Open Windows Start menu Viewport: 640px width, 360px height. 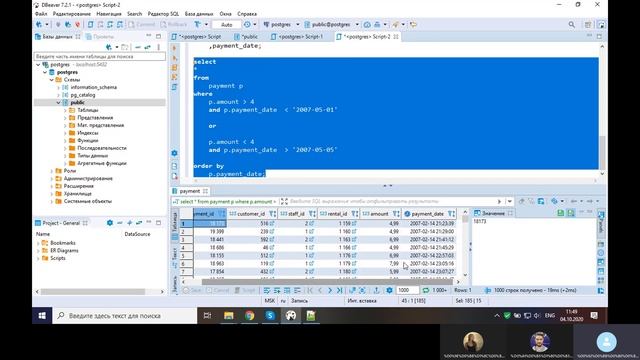point(42,316)
